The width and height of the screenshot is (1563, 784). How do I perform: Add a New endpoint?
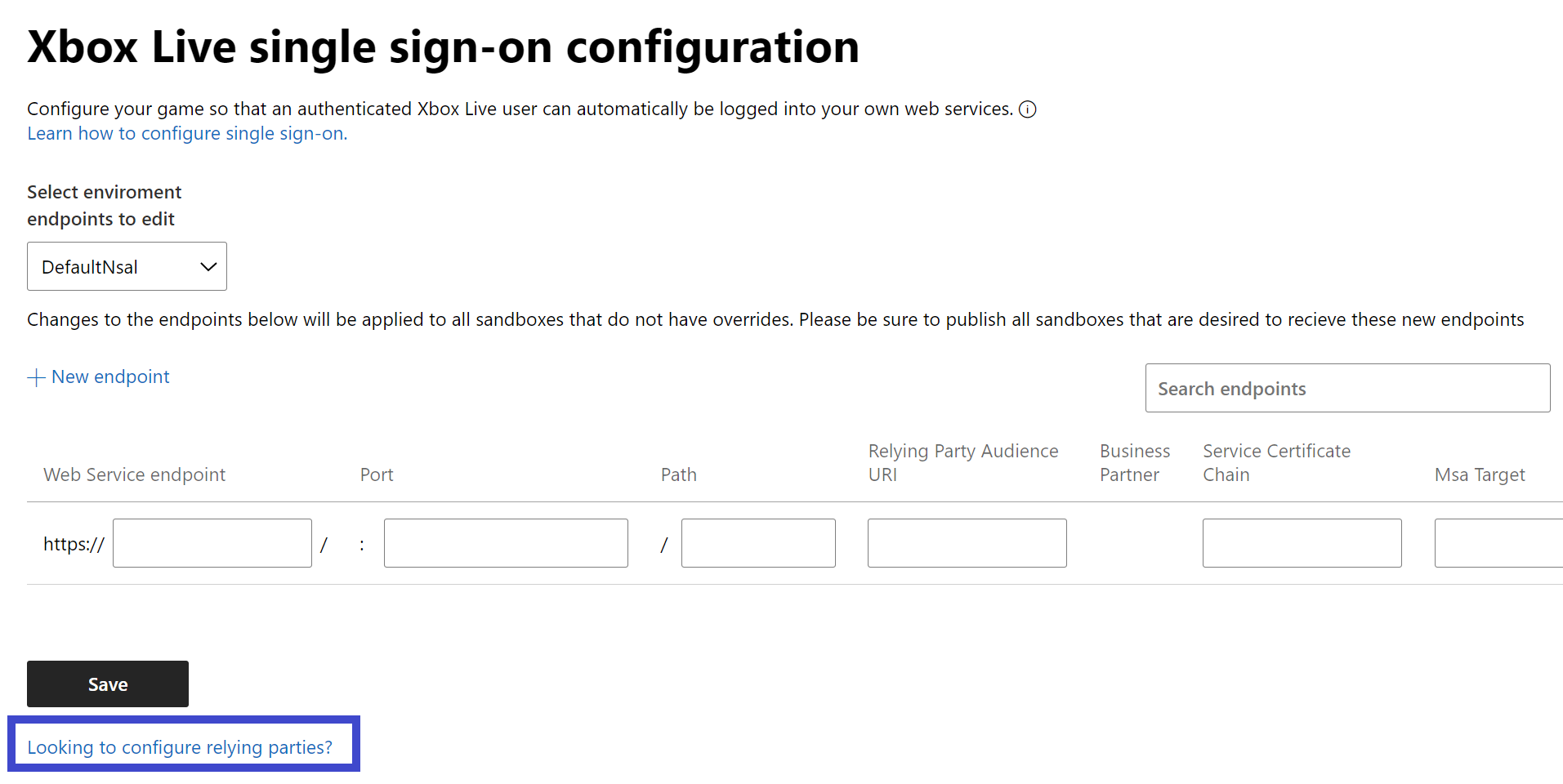click(99, 376)
